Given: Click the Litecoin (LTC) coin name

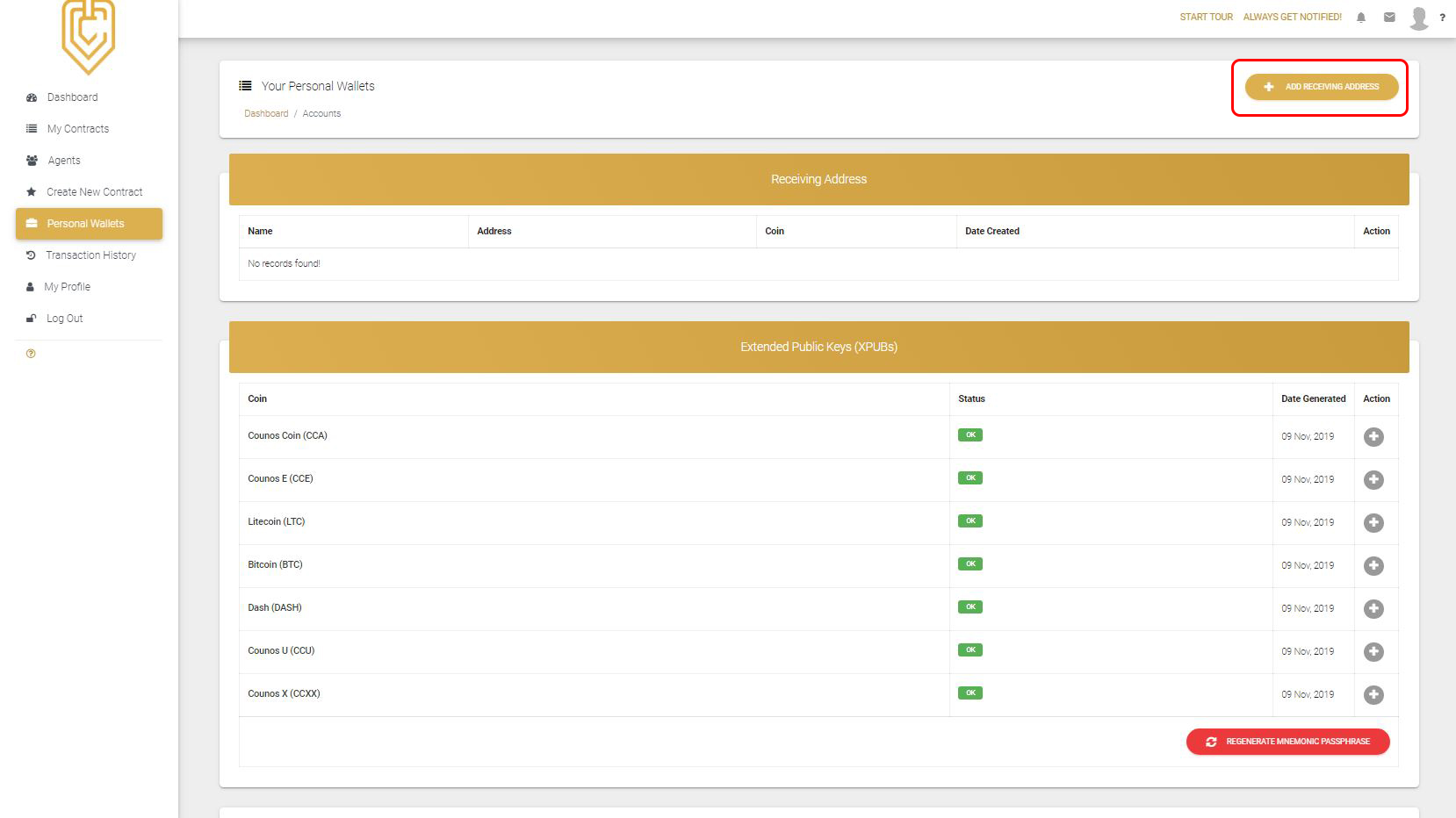Looking at the screenshot, I should click(x=277, y=521).
